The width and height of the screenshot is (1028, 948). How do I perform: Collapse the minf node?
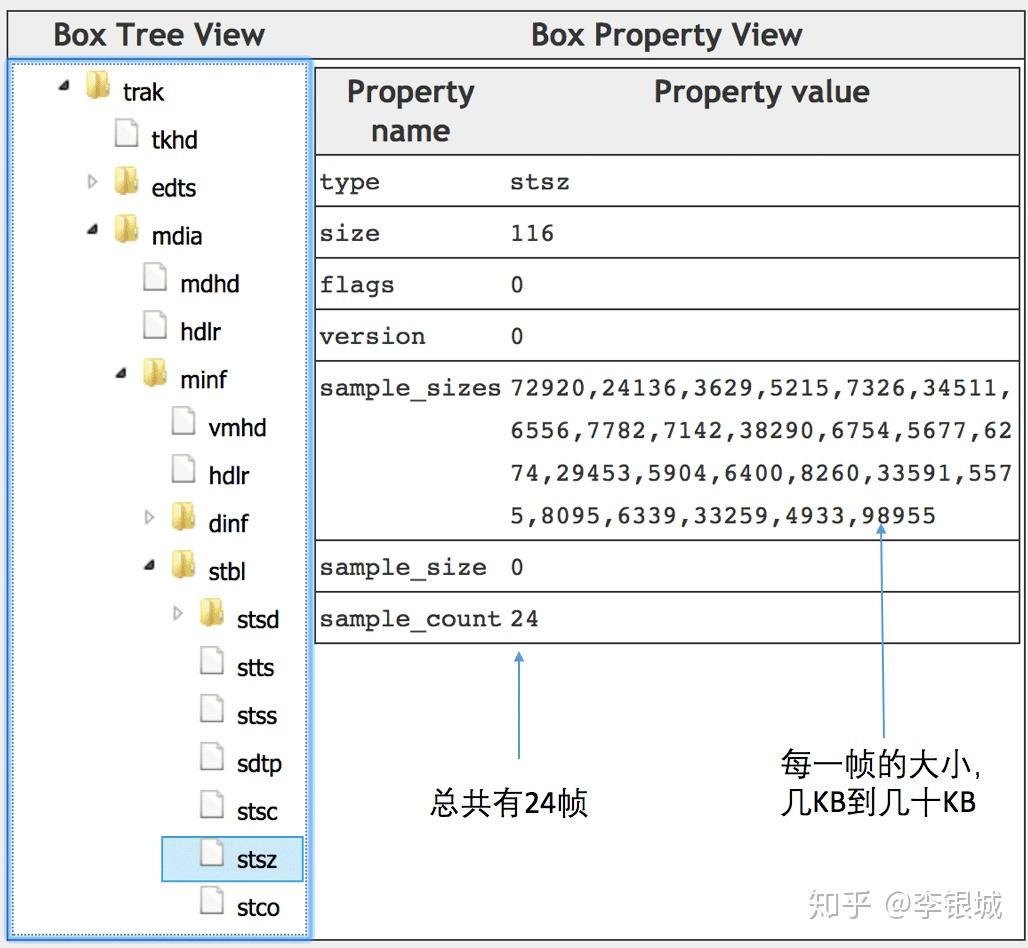pos(121,374)
